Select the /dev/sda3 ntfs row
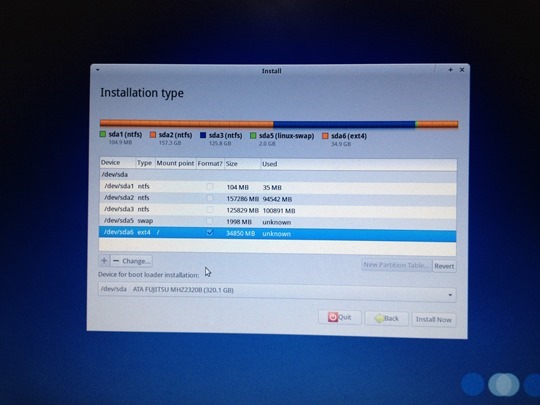540x405 pixels. click(278, 210)
